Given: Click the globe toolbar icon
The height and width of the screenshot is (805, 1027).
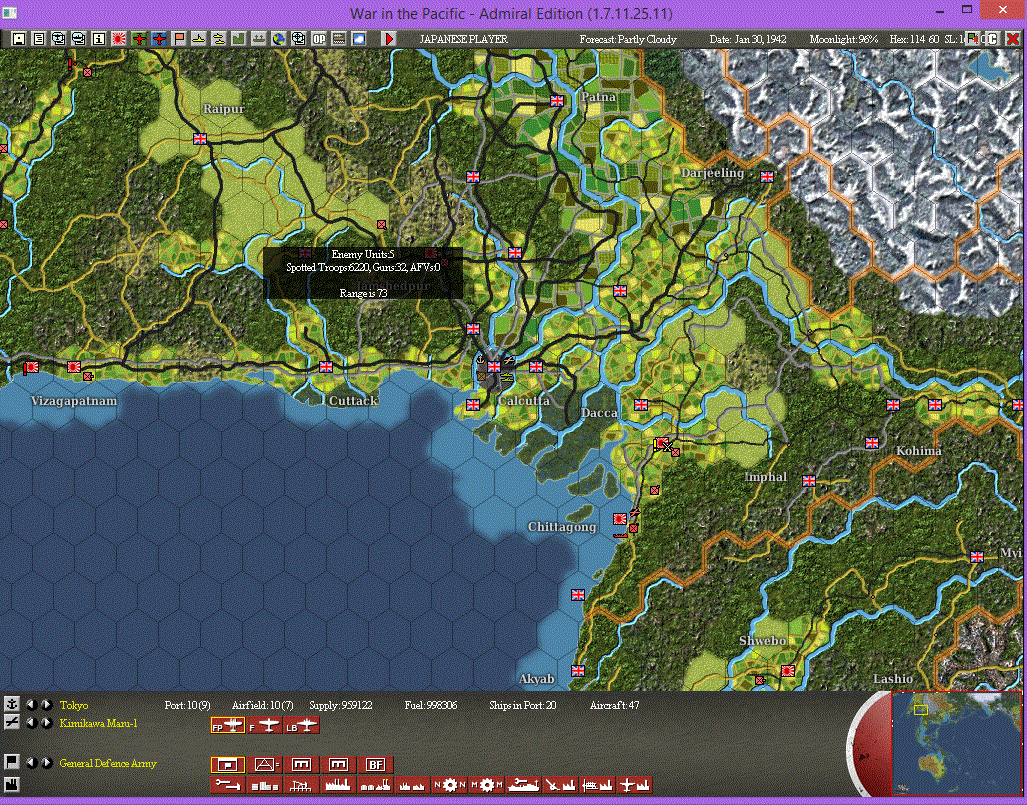Looking at the screenshot, I should 279,39.
